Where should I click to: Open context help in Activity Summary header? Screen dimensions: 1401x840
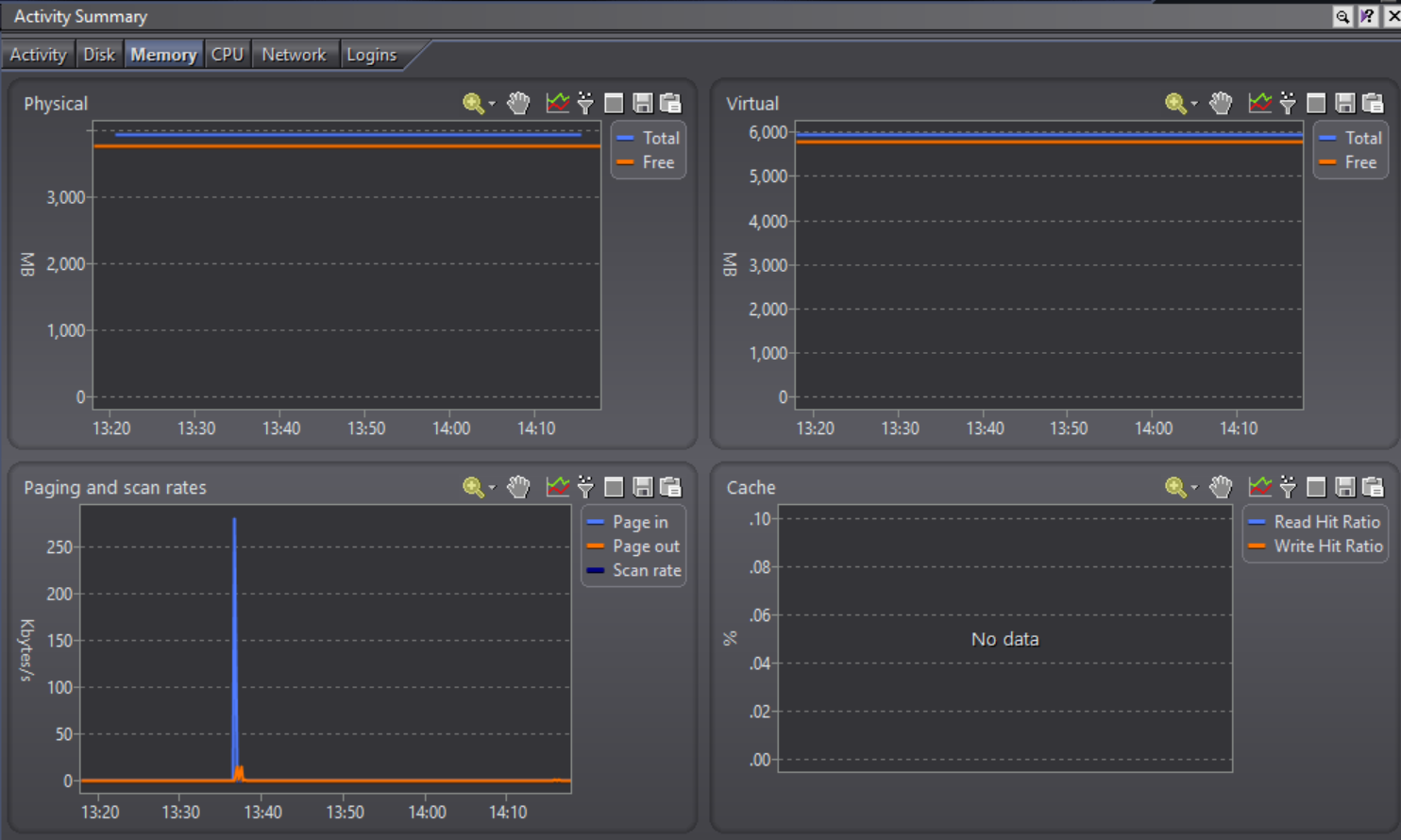[x=1367, y=16]
